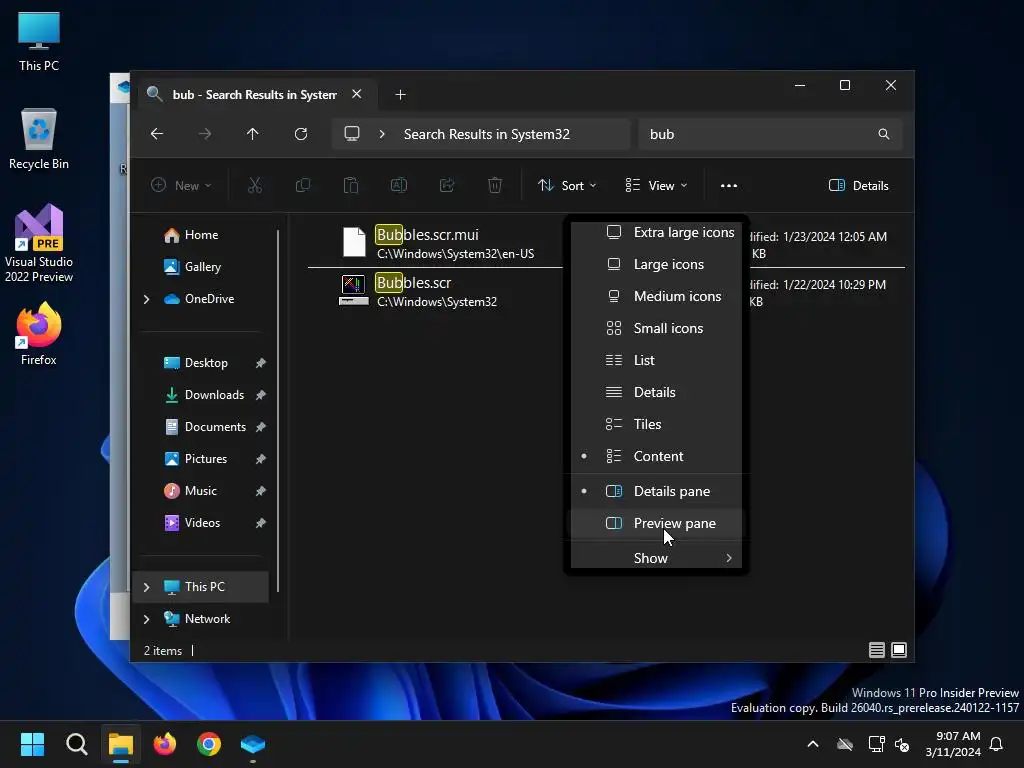Screen dimensions: 1024x768
Task: Click Search Results in System32 breadcrumb
Action: pyautogui.click(x=487, y=134)
